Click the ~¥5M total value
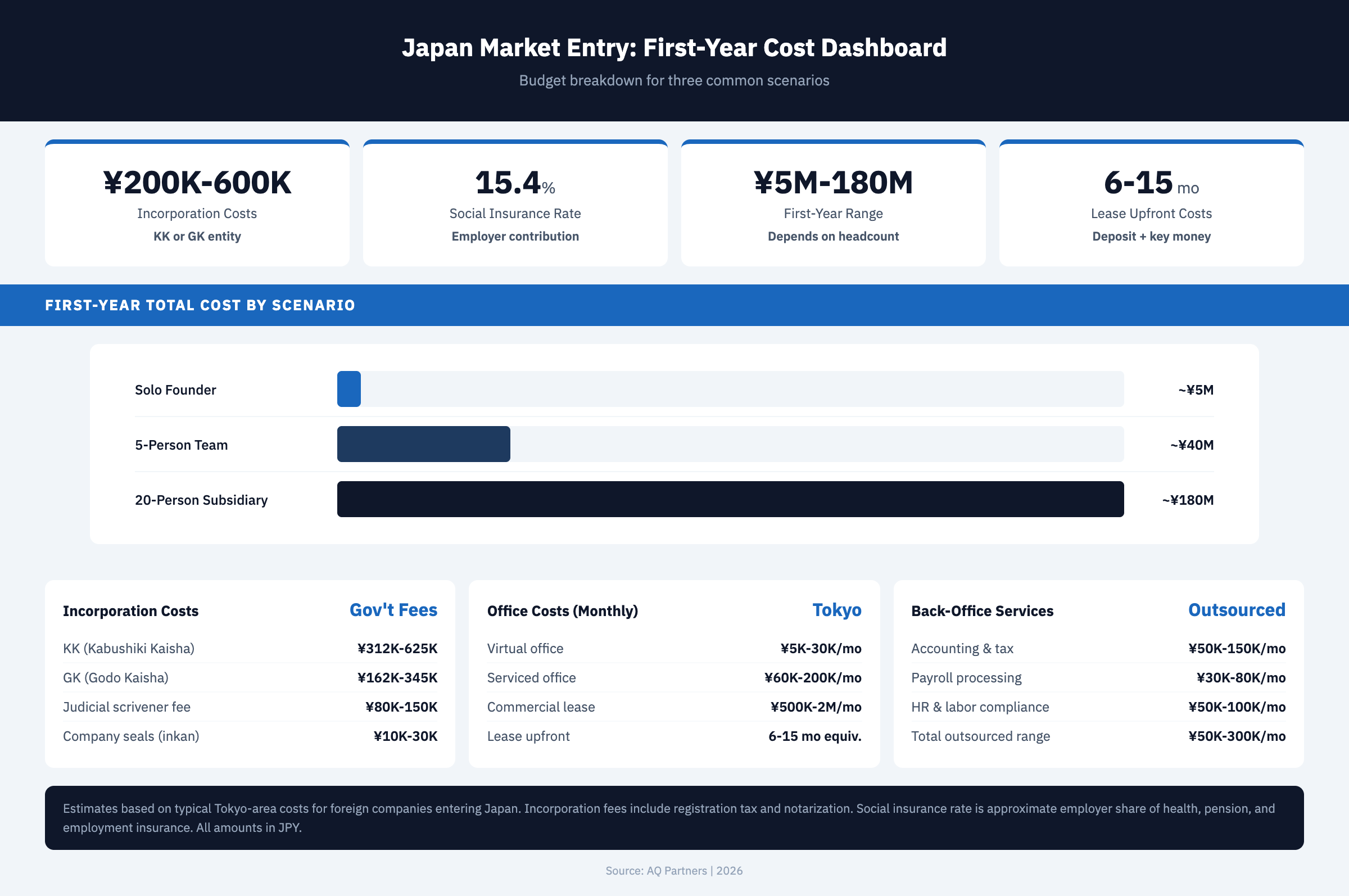Viewport: 1349px width, 896px height. pyautogui.click(x=1196, y=390)
